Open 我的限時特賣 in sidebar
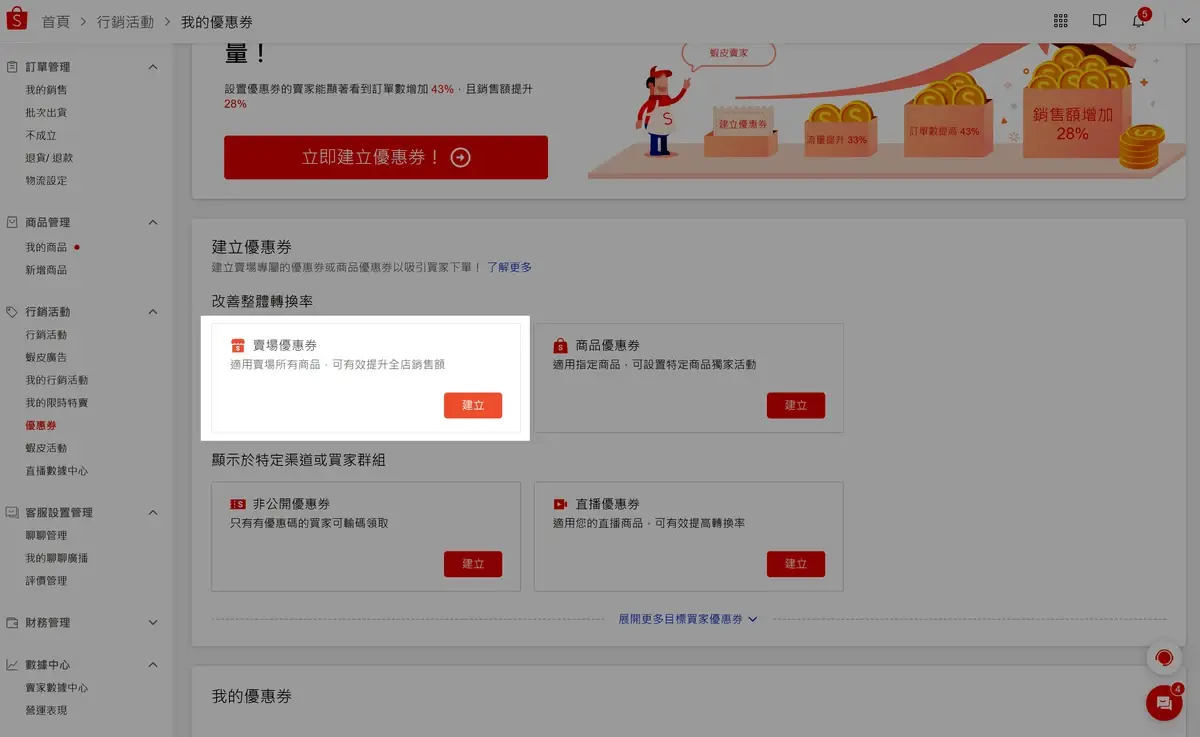The height and width of the screenshot is (737, 1200). pyautogui.click(x=57, y=403)
